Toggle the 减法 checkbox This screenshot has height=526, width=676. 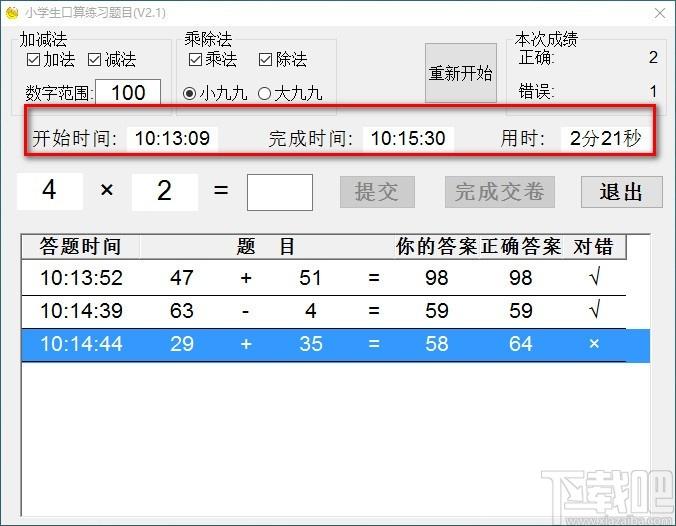[x=112, y=59]
